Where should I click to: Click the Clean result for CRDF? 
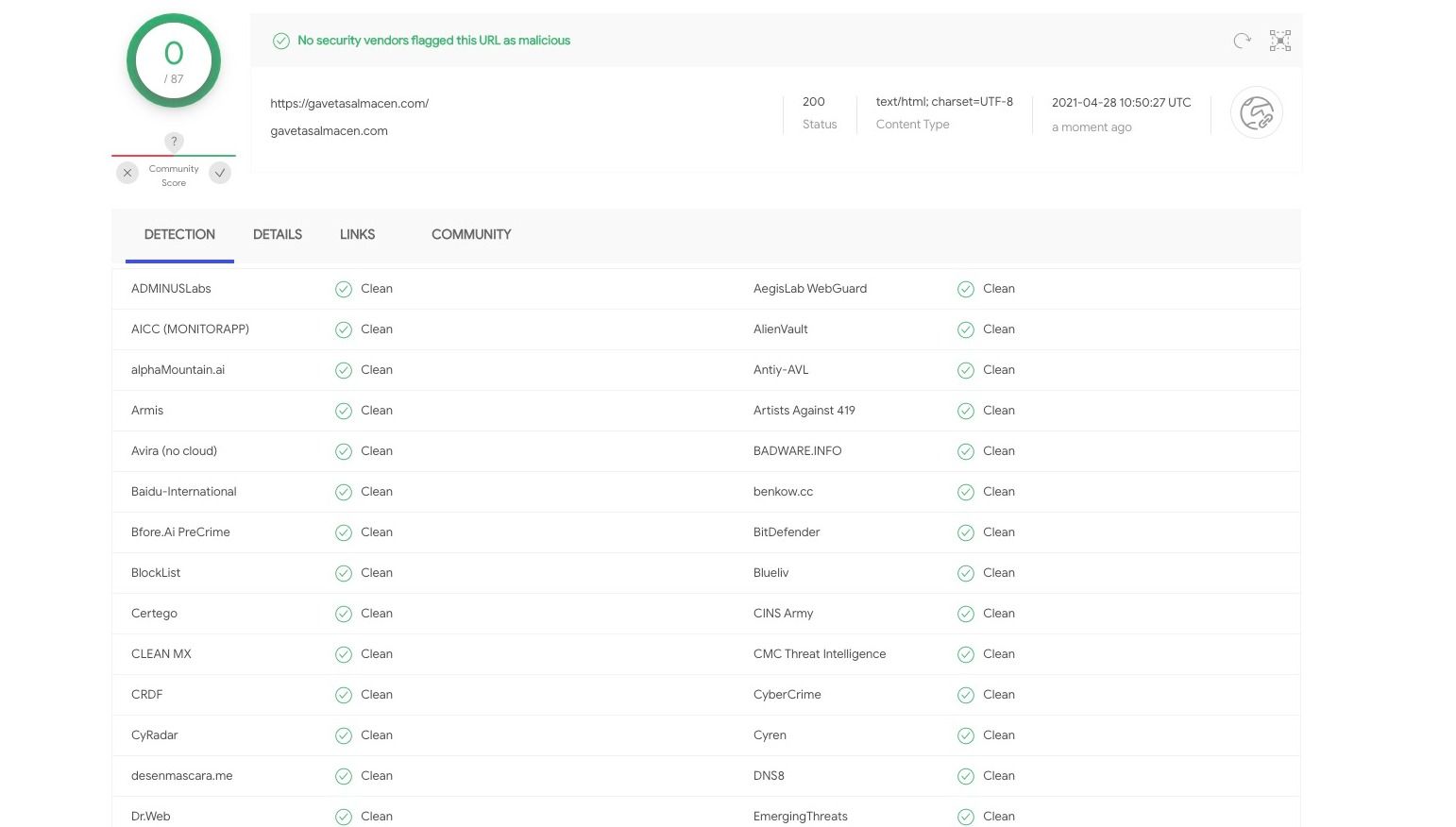coord(377,695)
